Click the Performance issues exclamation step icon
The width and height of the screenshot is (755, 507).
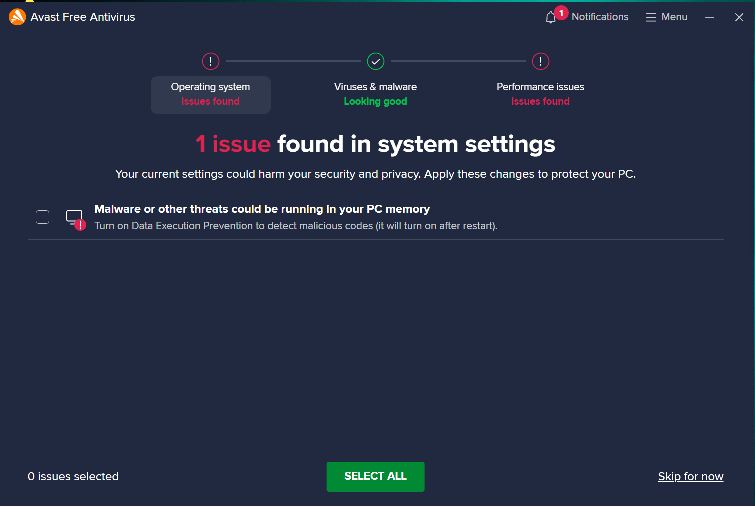(540, 62)
